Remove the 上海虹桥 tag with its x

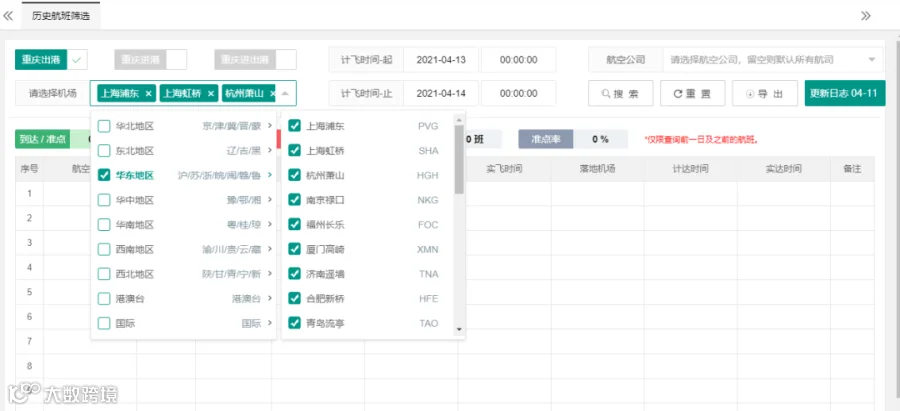click(211, 94)
